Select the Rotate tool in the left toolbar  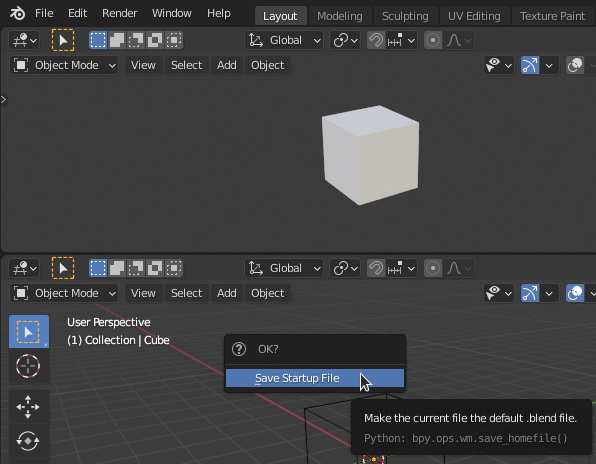click(x=28, y=441)
